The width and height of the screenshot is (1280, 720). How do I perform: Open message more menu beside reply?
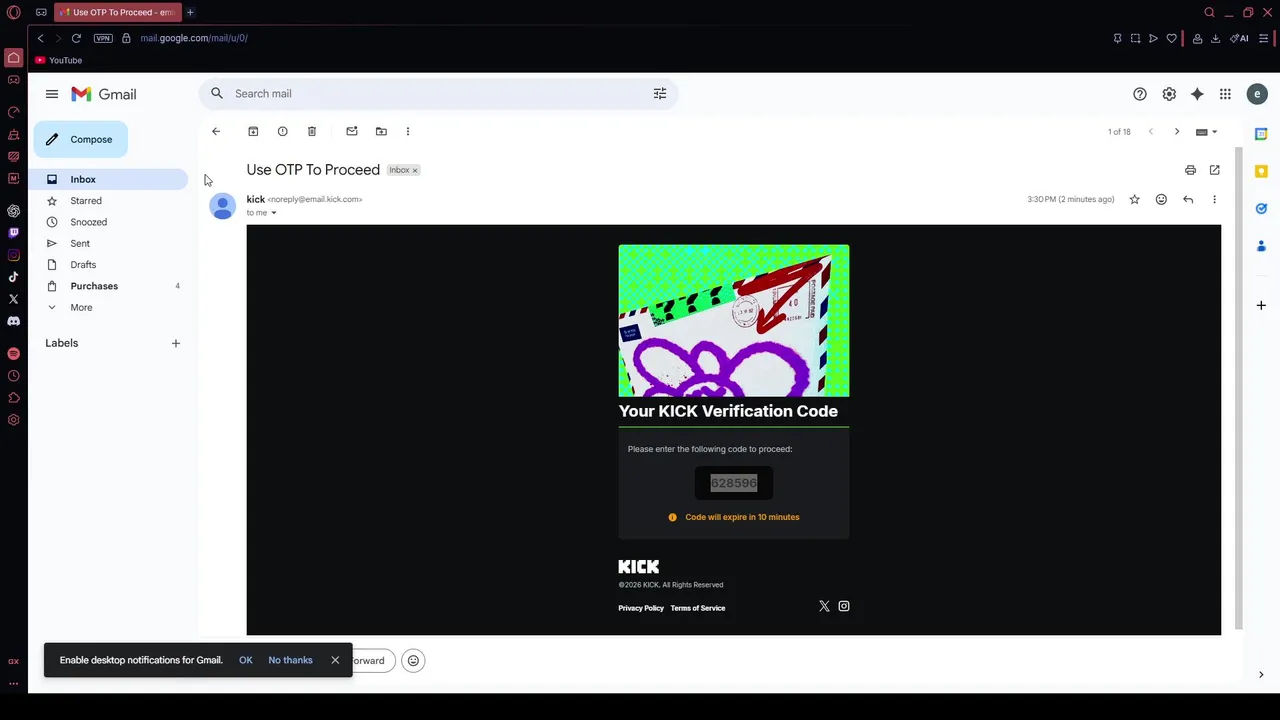tap(1215, 199)
